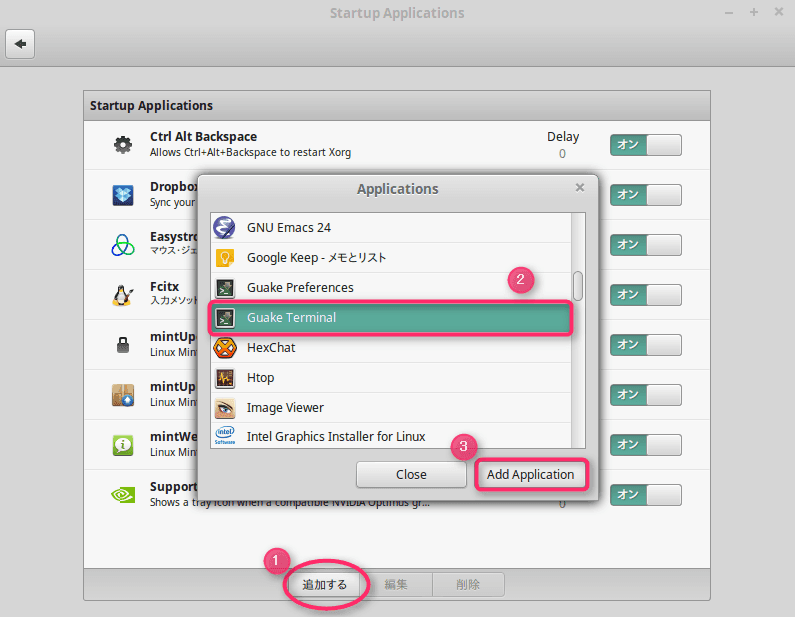
Task: Click the Add Application button
Action: (x=531, y=475)
